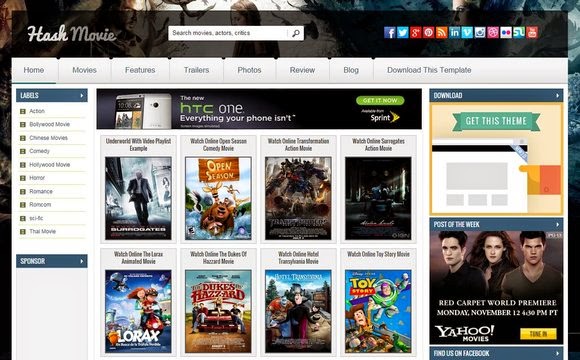Click Download This Template menu item
The width and height of the screenshot is (580, 360).
tap(429, 70)
